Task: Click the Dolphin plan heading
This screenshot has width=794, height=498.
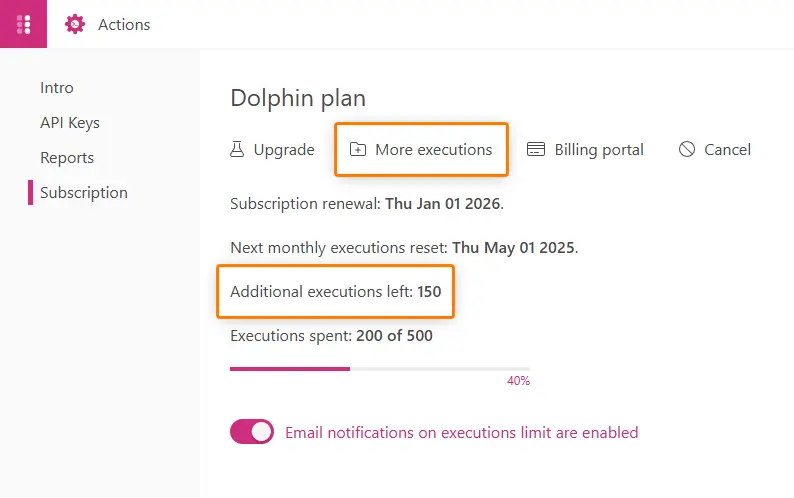Action: point(298,98)
